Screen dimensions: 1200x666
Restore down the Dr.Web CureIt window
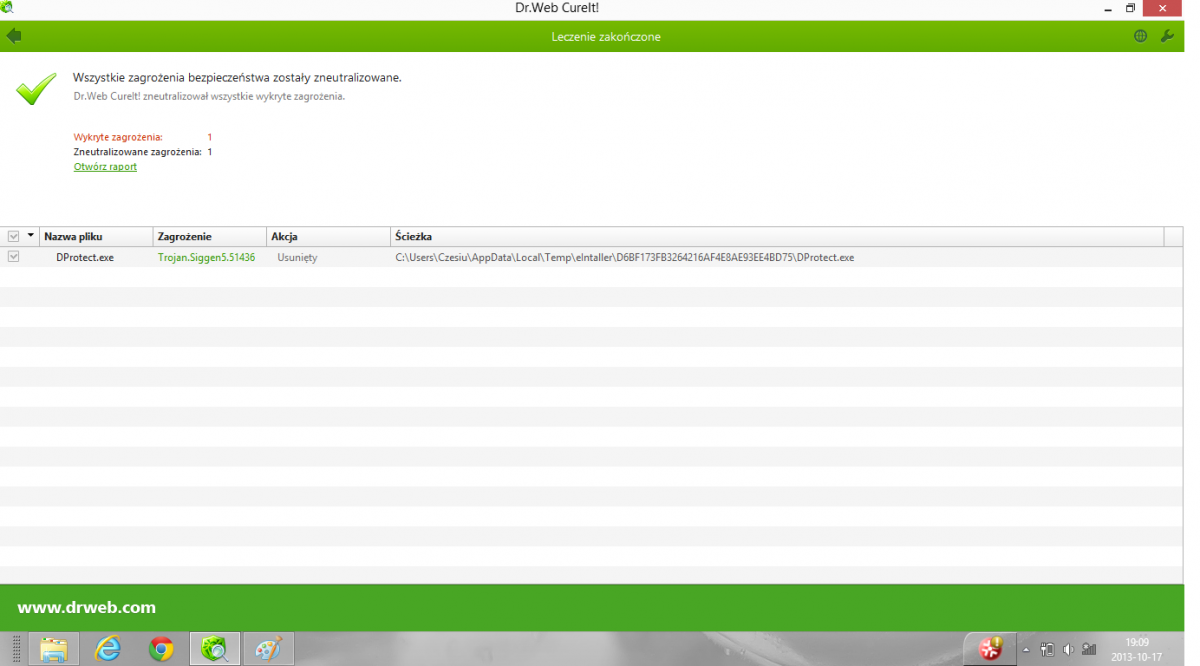coord(1130,8)
